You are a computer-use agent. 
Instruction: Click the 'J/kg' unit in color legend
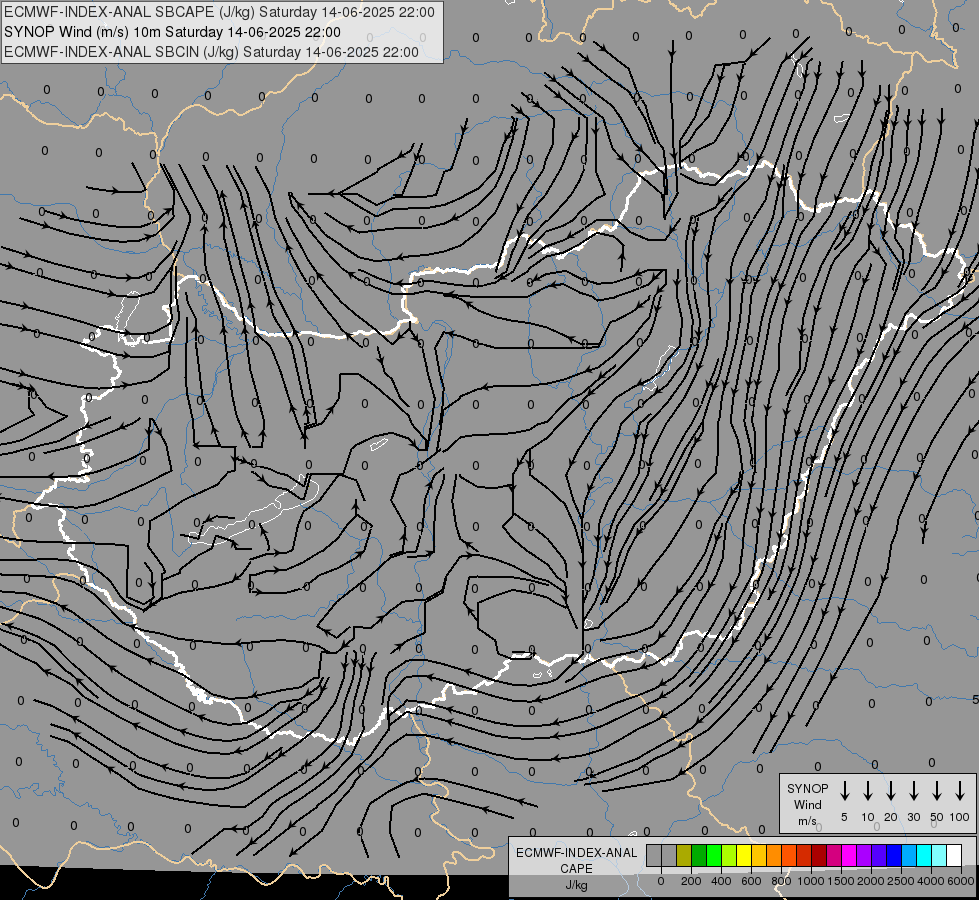[576, 885]
